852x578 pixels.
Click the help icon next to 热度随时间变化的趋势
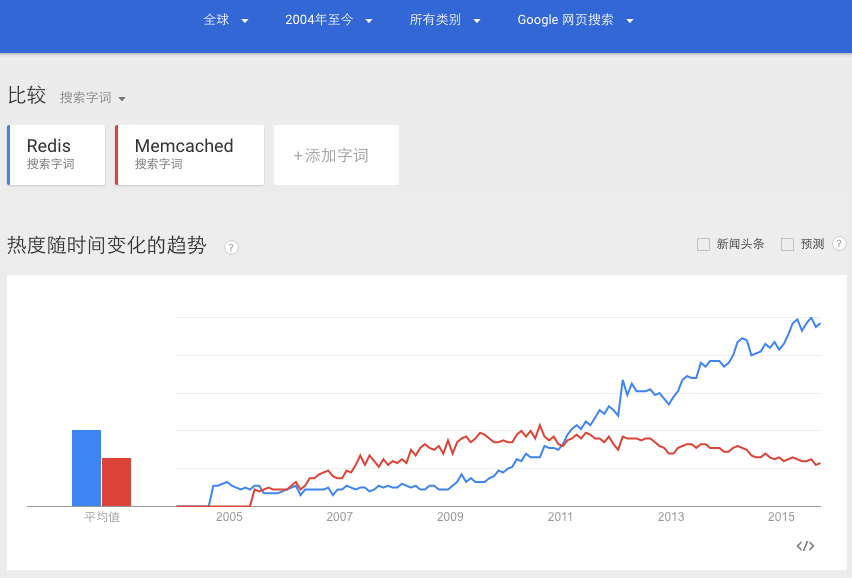tap(231, 247)
